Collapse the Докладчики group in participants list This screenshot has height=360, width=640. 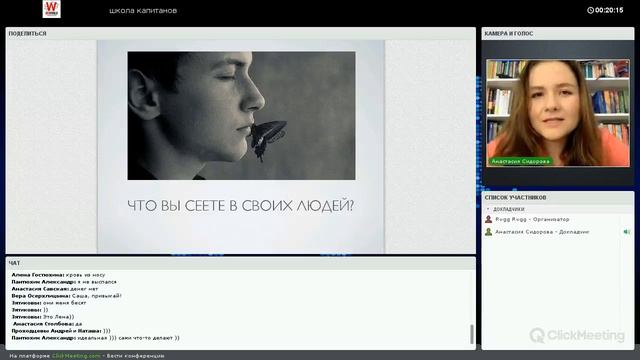[x=488, y=209]
